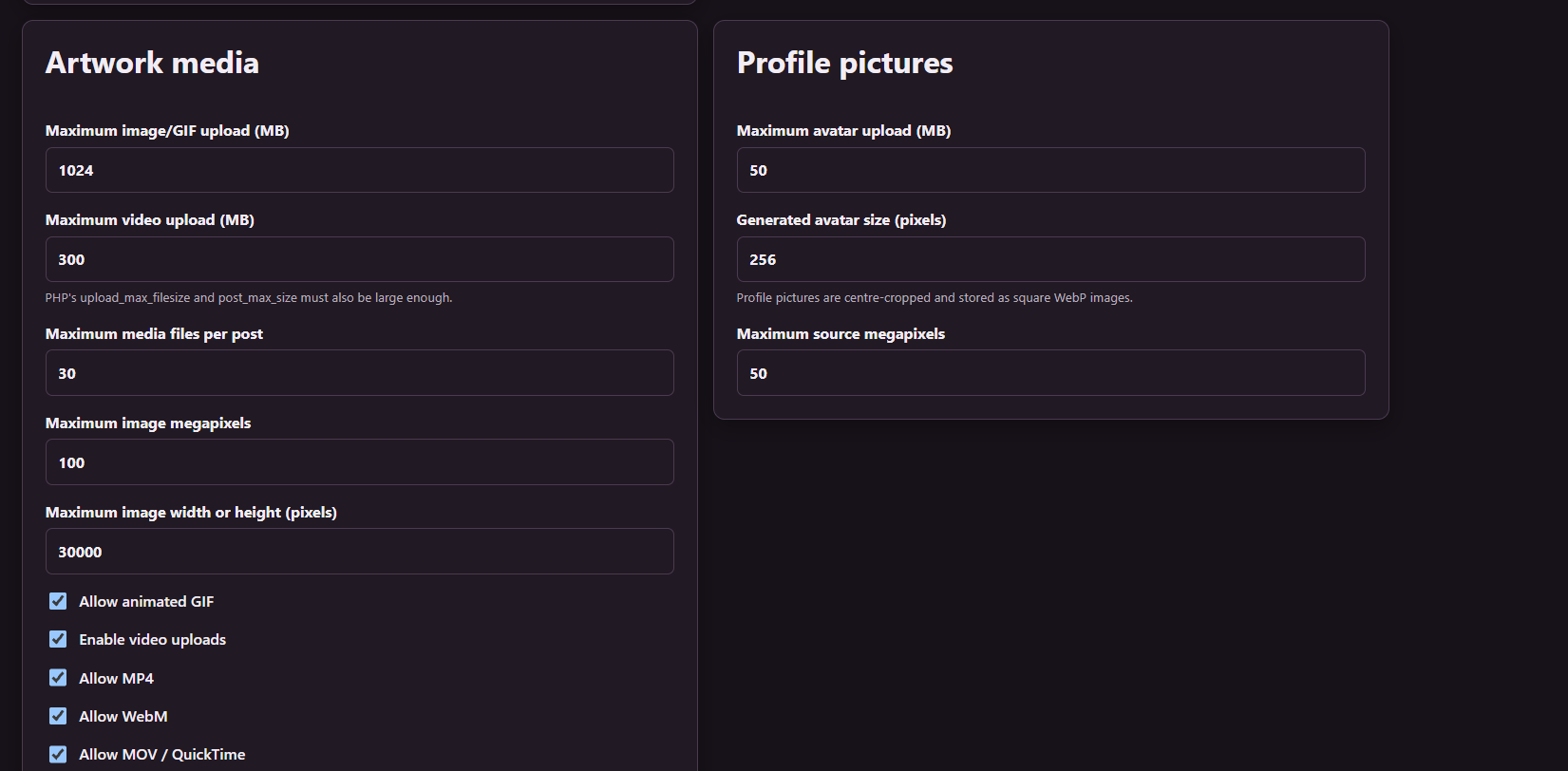Select the Allow WebM label text
Viewport: 1568px width, 771px height.
point(123,717)
